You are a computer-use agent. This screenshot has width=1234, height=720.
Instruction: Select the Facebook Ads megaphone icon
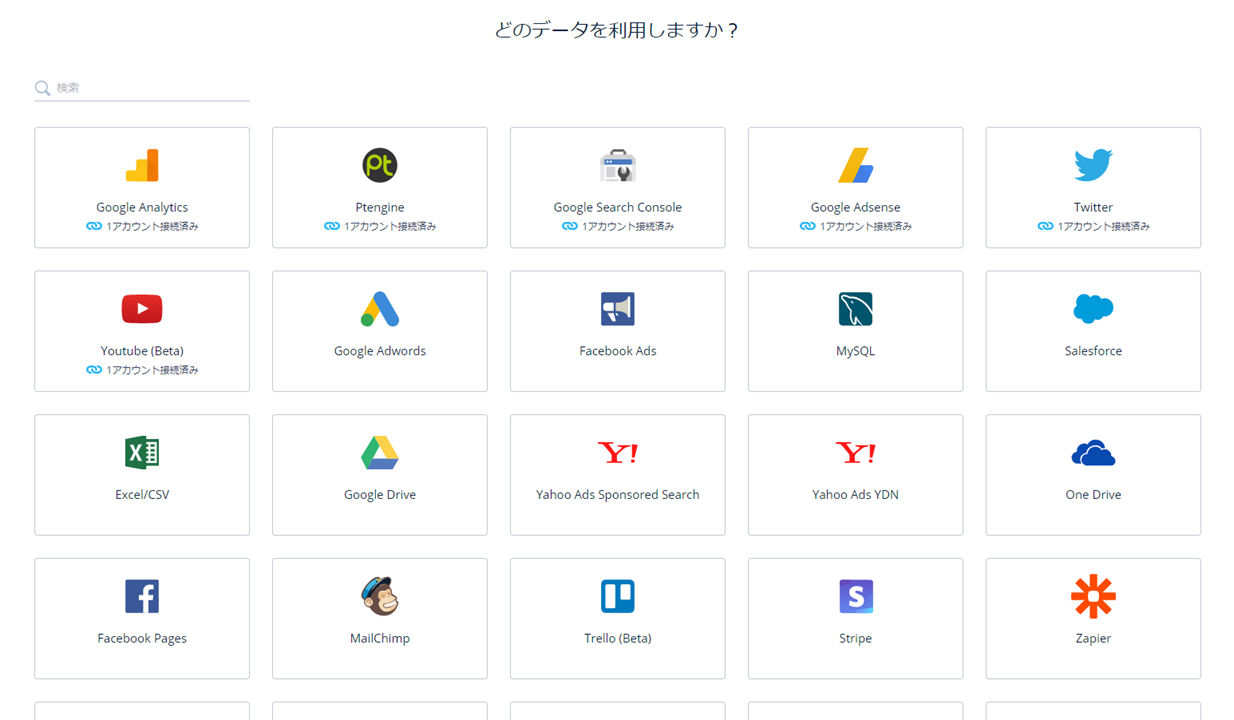[618, 309]
